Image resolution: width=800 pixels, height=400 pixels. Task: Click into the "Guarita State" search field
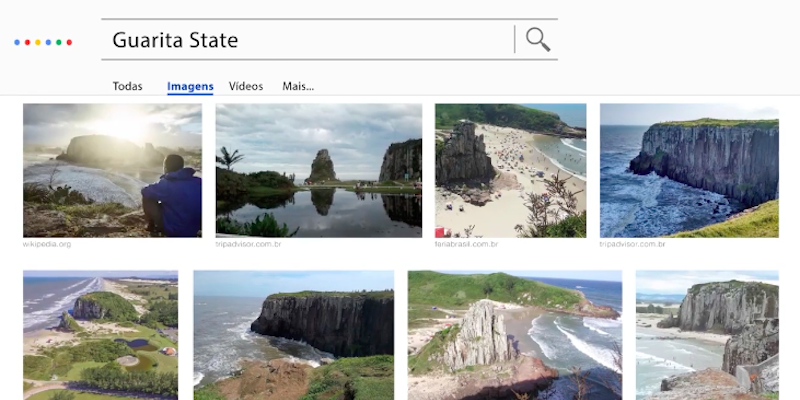(x=300, y=40)
